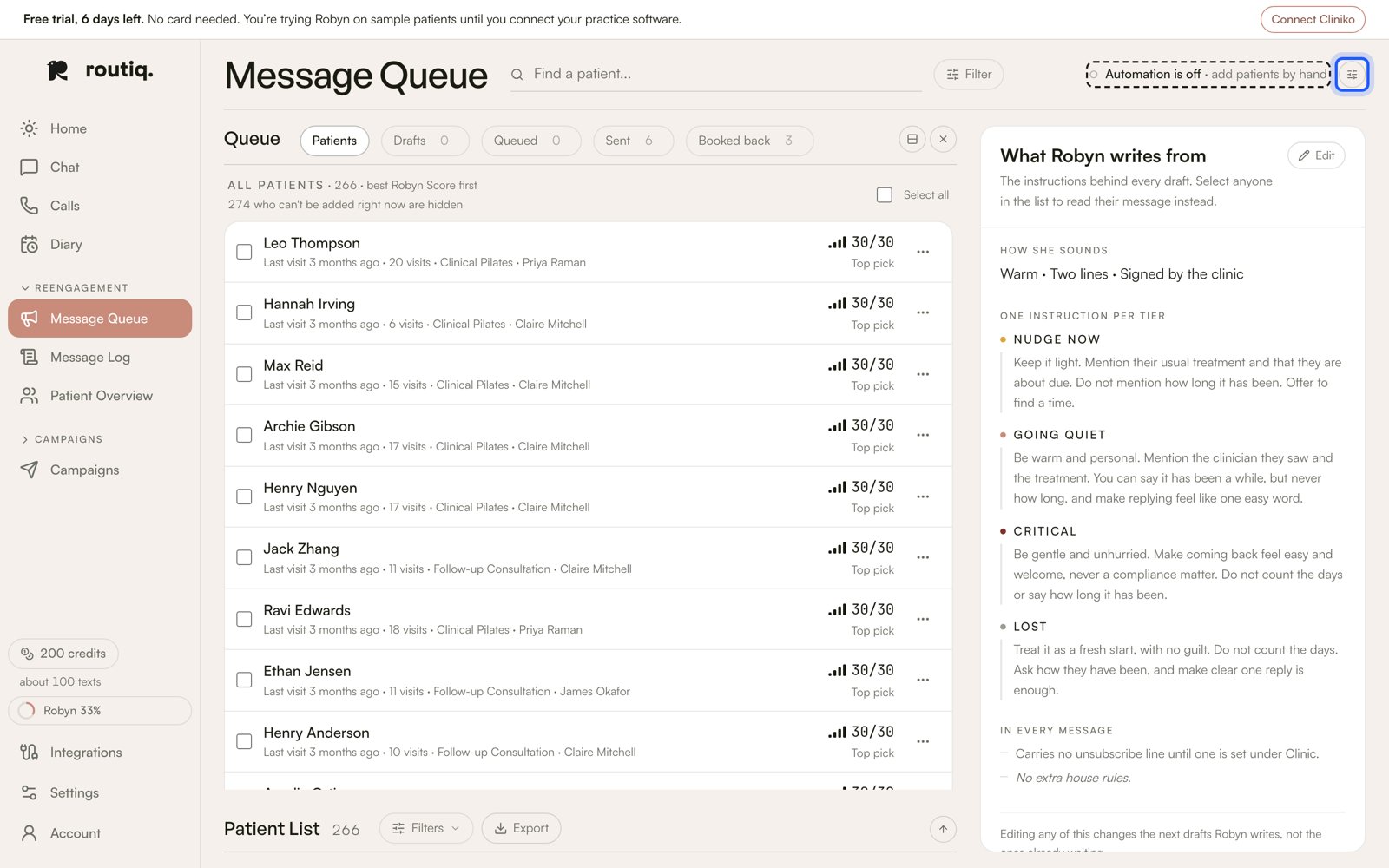Open the automation settings sliders icon
Image resolution: width=1389 pixels, height=868 pixels.
coord(1352,75)
